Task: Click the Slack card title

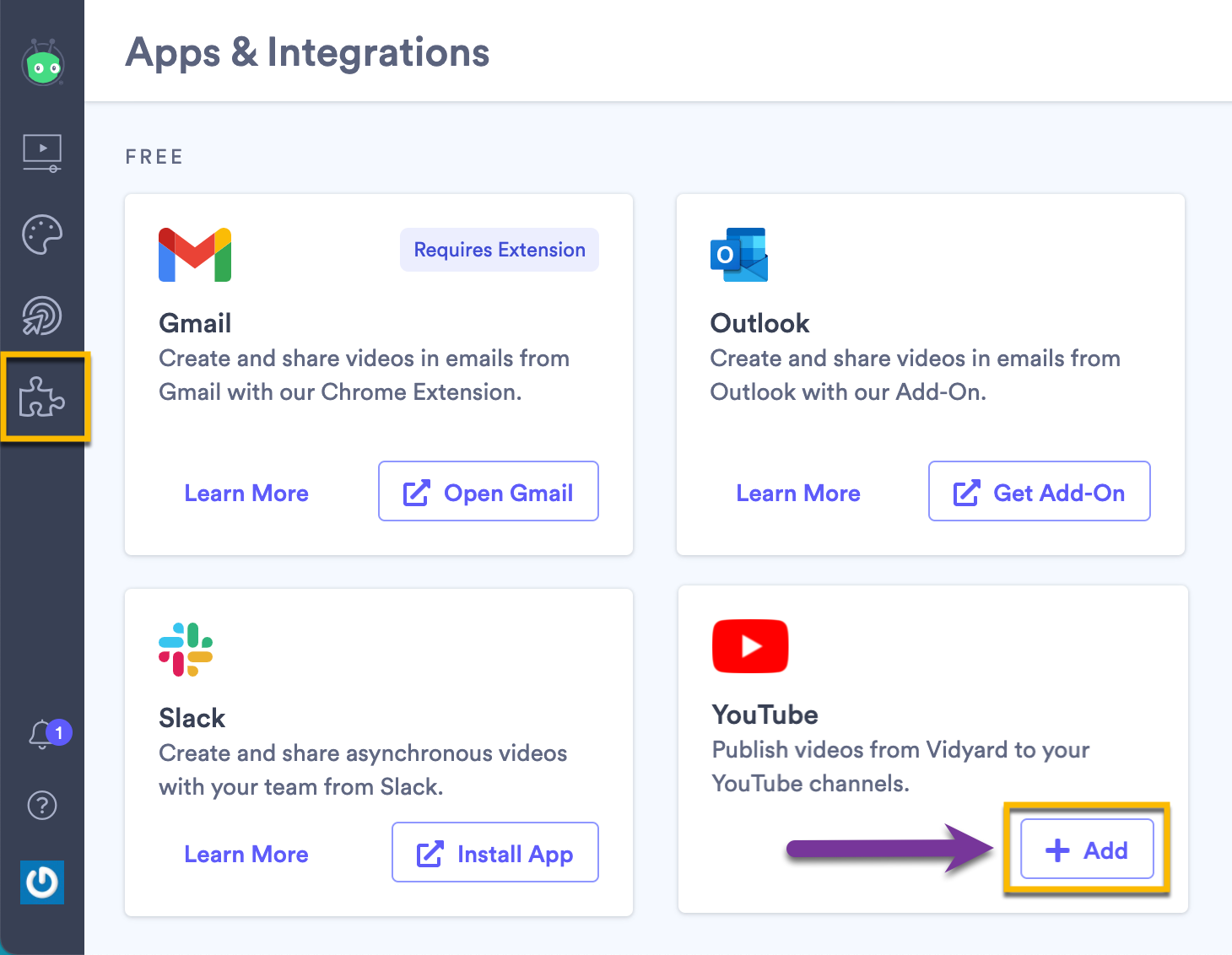Action: tap(192, 718)
